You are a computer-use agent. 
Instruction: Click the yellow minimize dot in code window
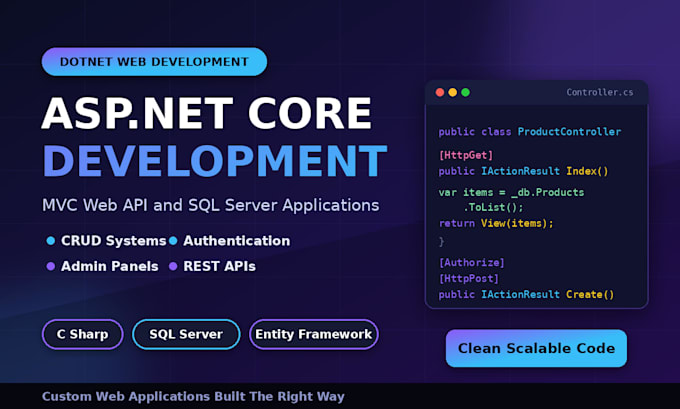(453, 92)
